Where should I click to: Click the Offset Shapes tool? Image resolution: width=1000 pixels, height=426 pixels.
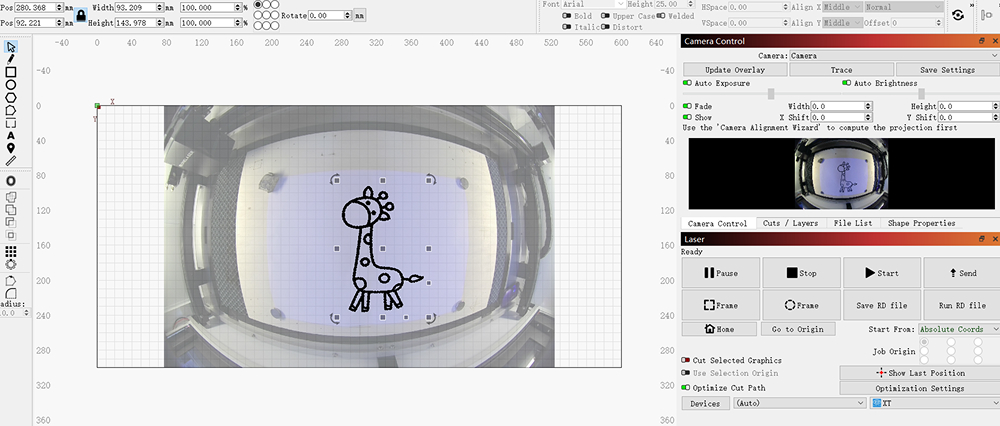(11, 182)
